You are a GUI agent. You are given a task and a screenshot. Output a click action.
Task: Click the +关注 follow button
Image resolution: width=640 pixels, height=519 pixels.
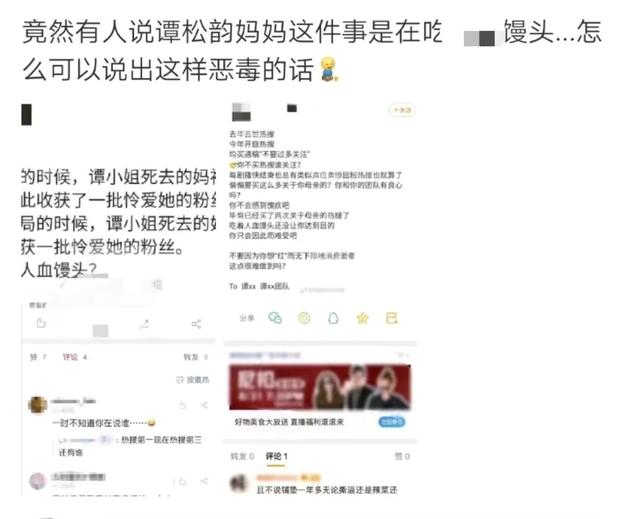pos(402,110)
